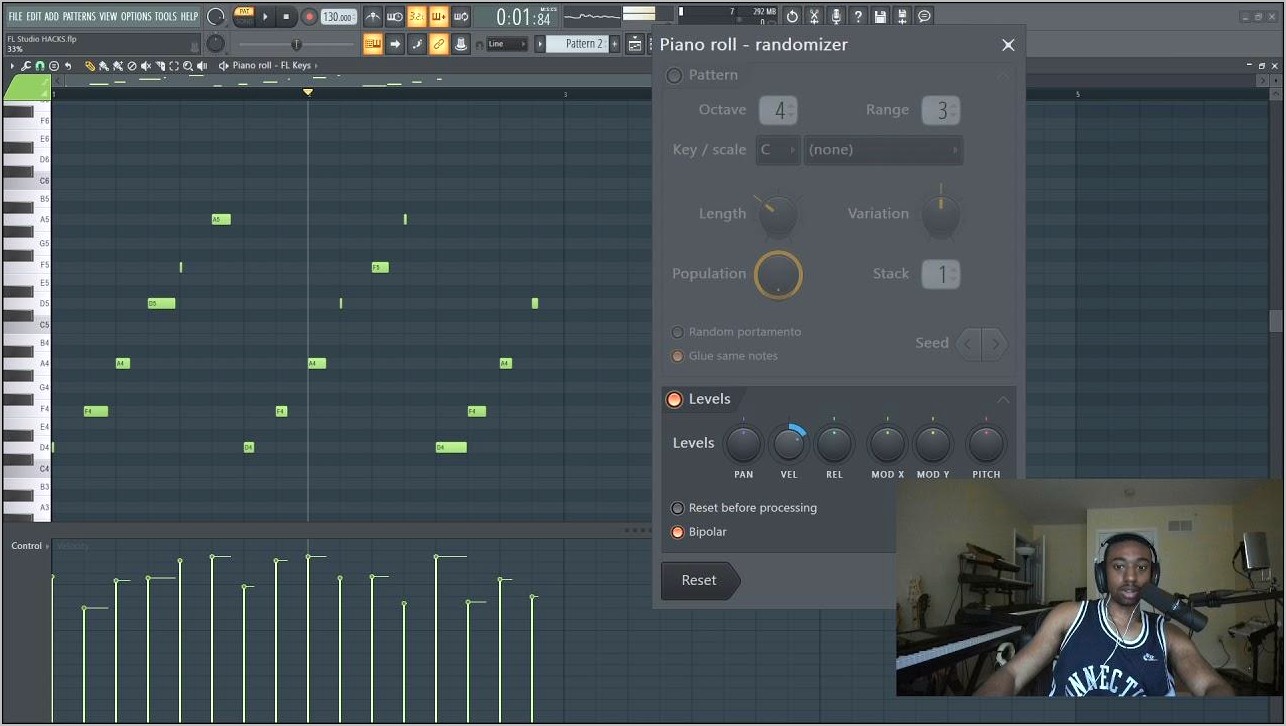Open the FILE menu

point(15,16)
